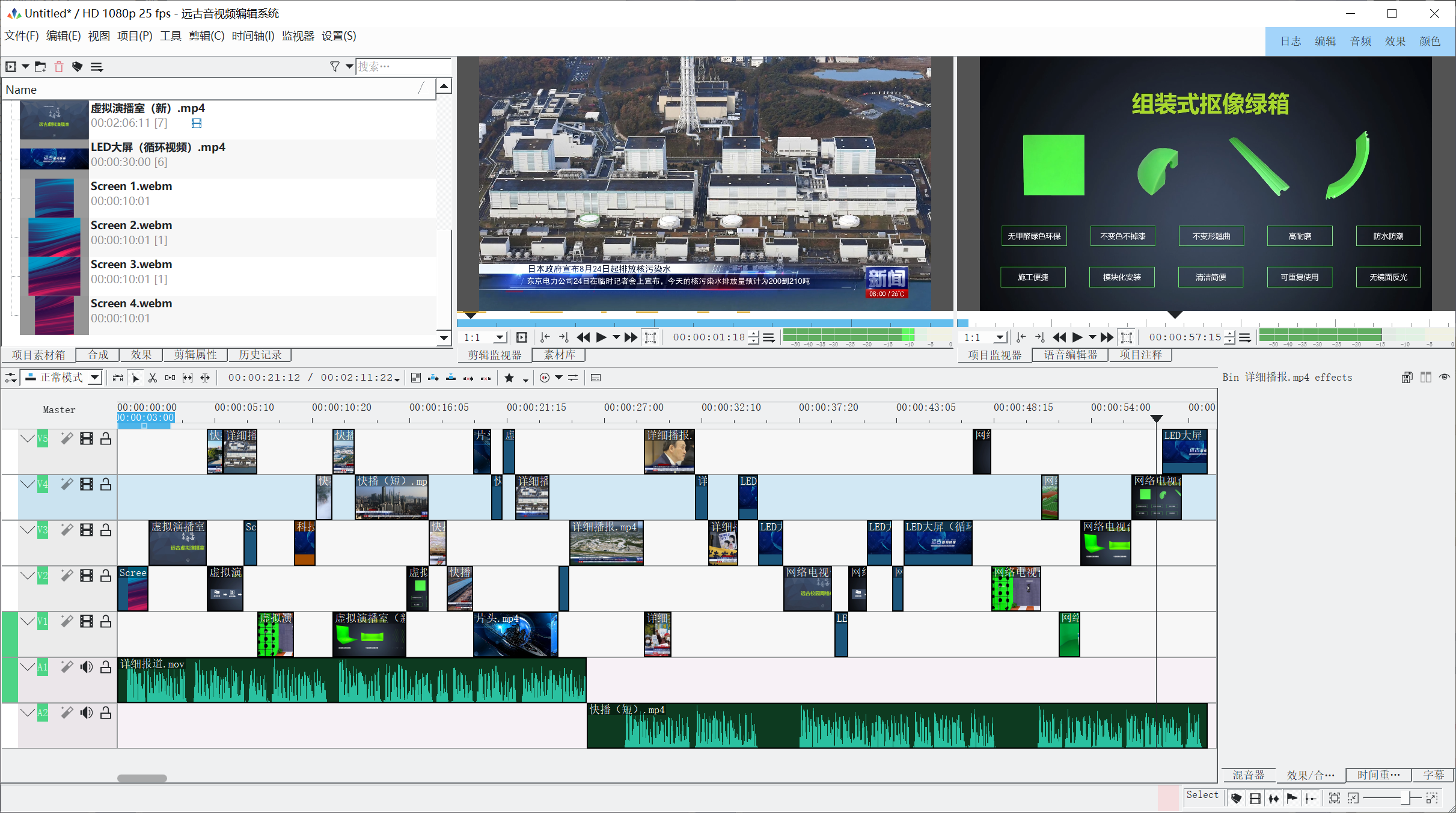Click the slip tool icon
The width and height of the screenshot is (1456, 813).
click(x=188, y=378)
